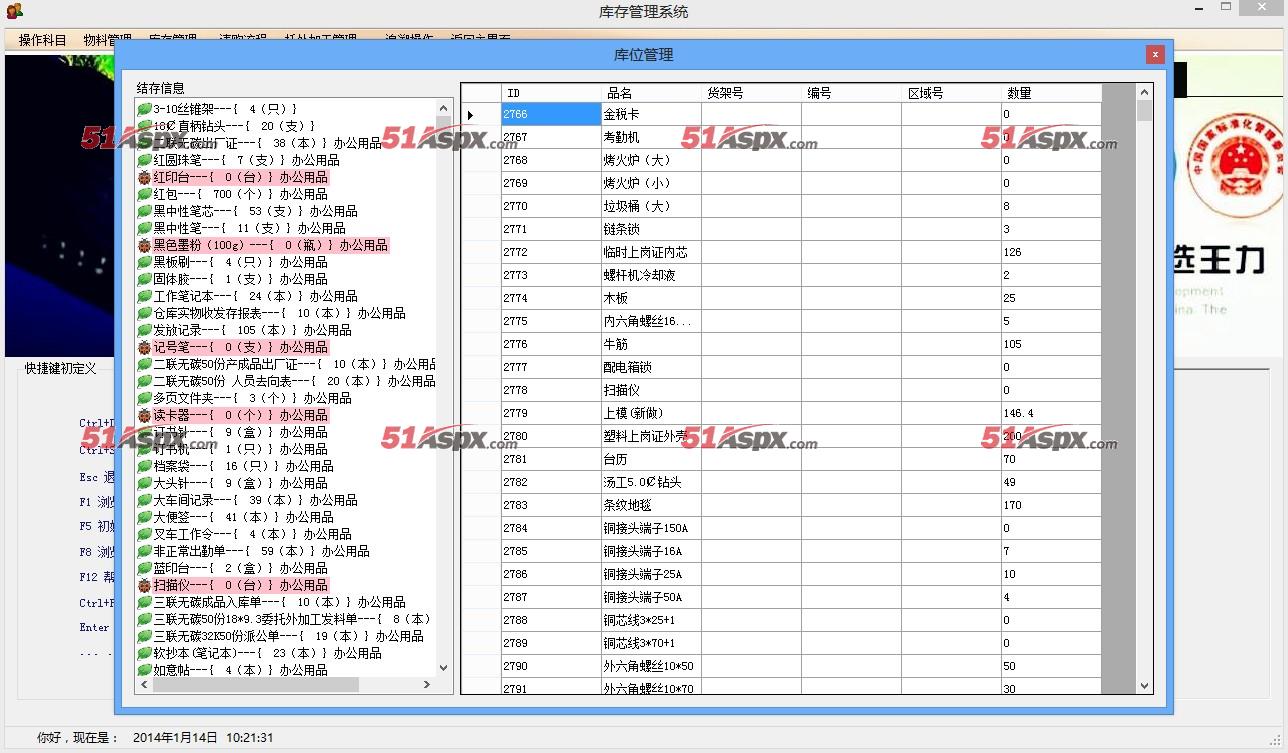Viewport: 1288px width, 753px height.
Task: Select the 垃圾桶（大） cell
Action: (x=651, y=206)
